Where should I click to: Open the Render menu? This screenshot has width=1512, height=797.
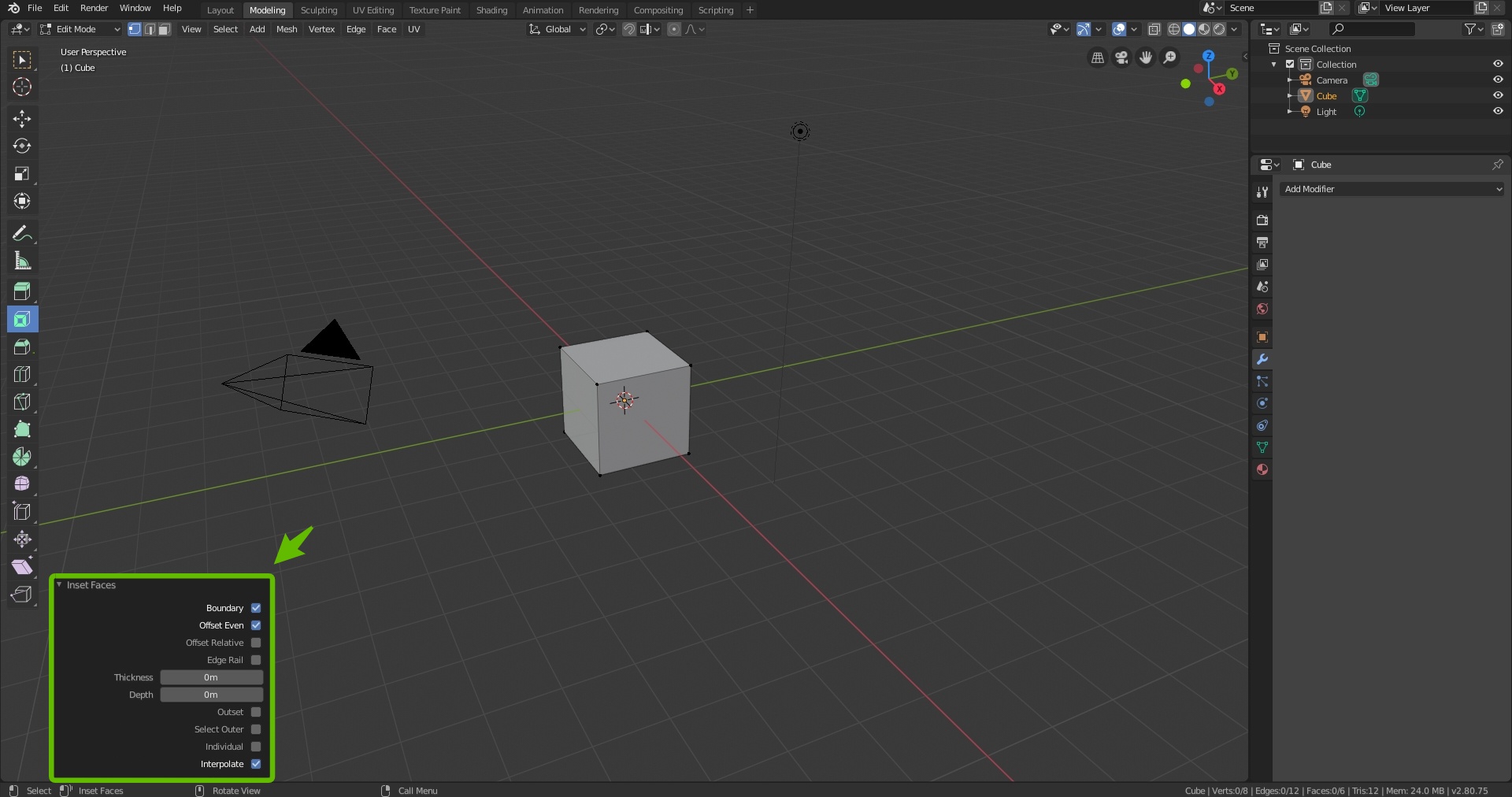pyautogui.click(x=94, y=8)
